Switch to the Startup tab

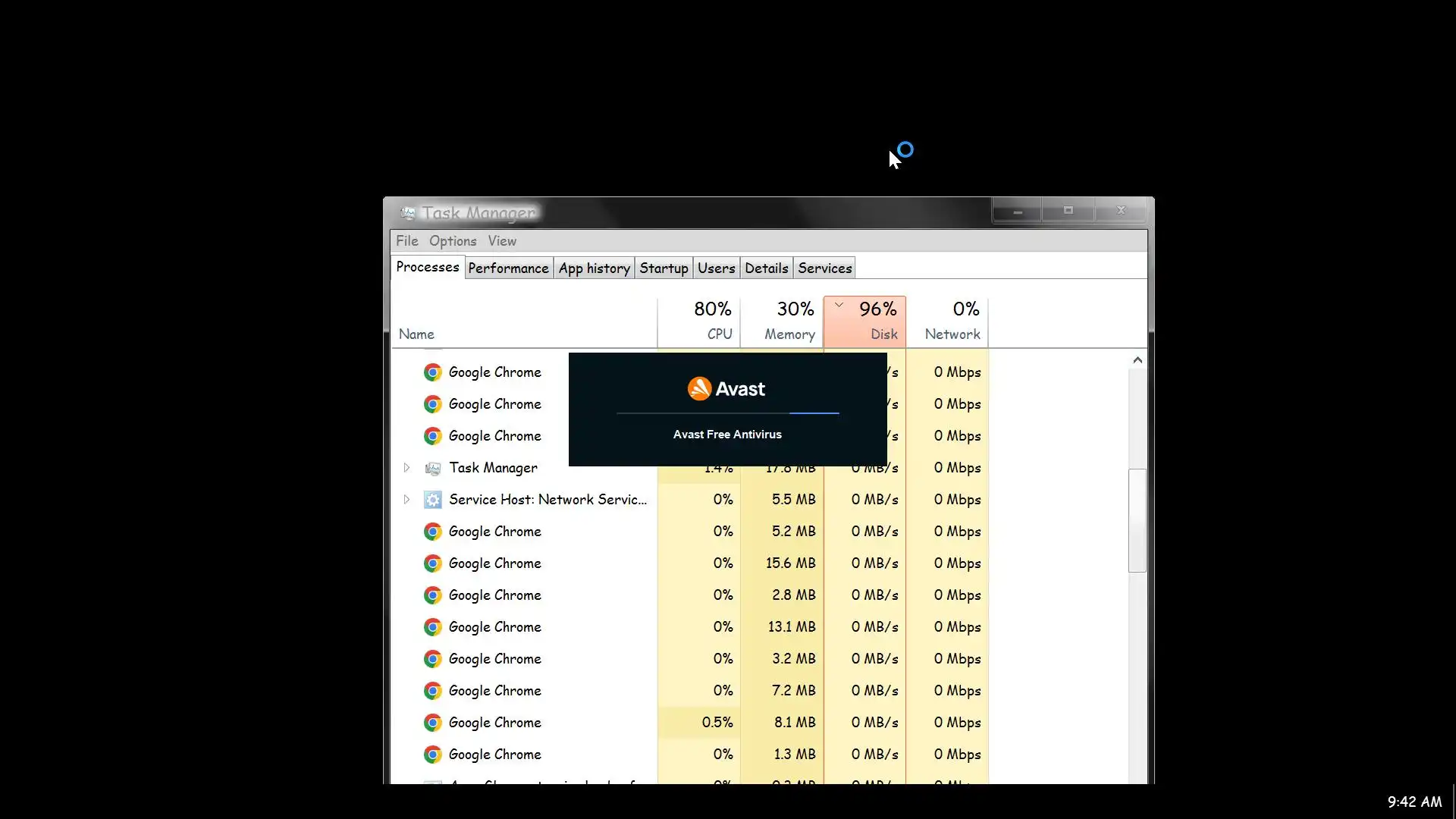[664, 268]
